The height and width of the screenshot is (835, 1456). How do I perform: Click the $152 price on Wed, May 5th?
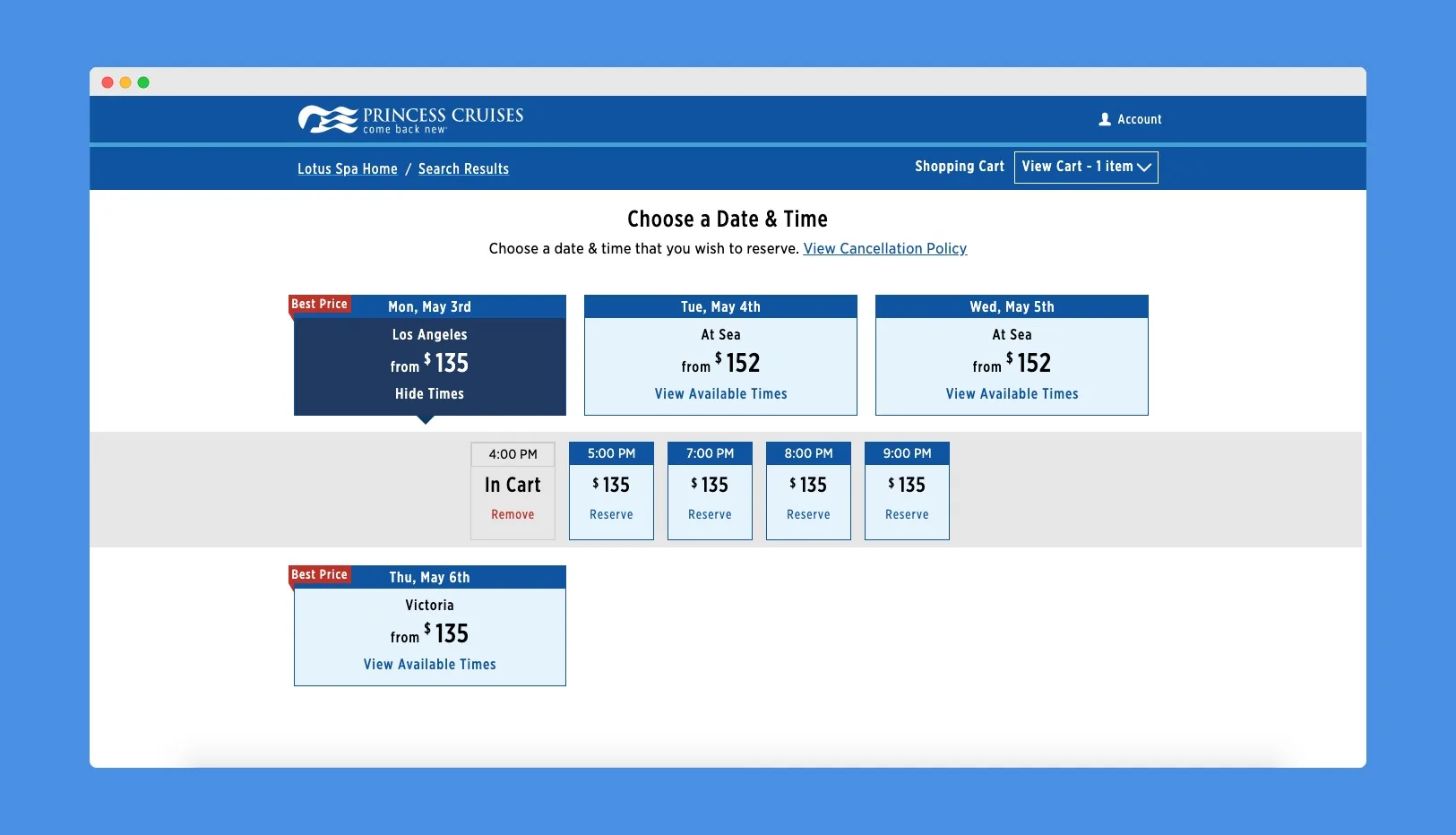[x=1029, y=363]
